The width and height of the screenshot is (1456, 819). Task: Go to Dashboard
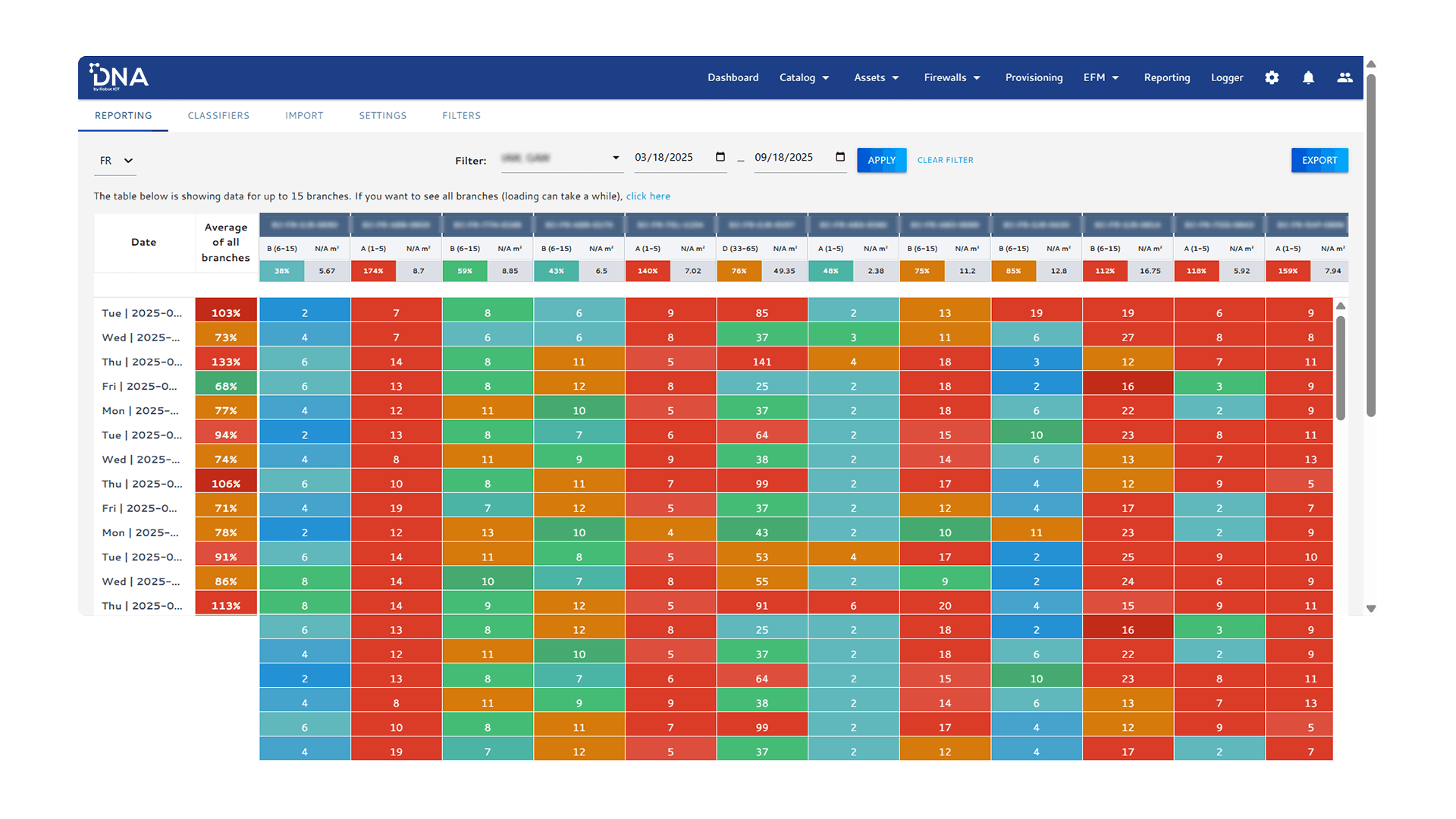point(733,77)
